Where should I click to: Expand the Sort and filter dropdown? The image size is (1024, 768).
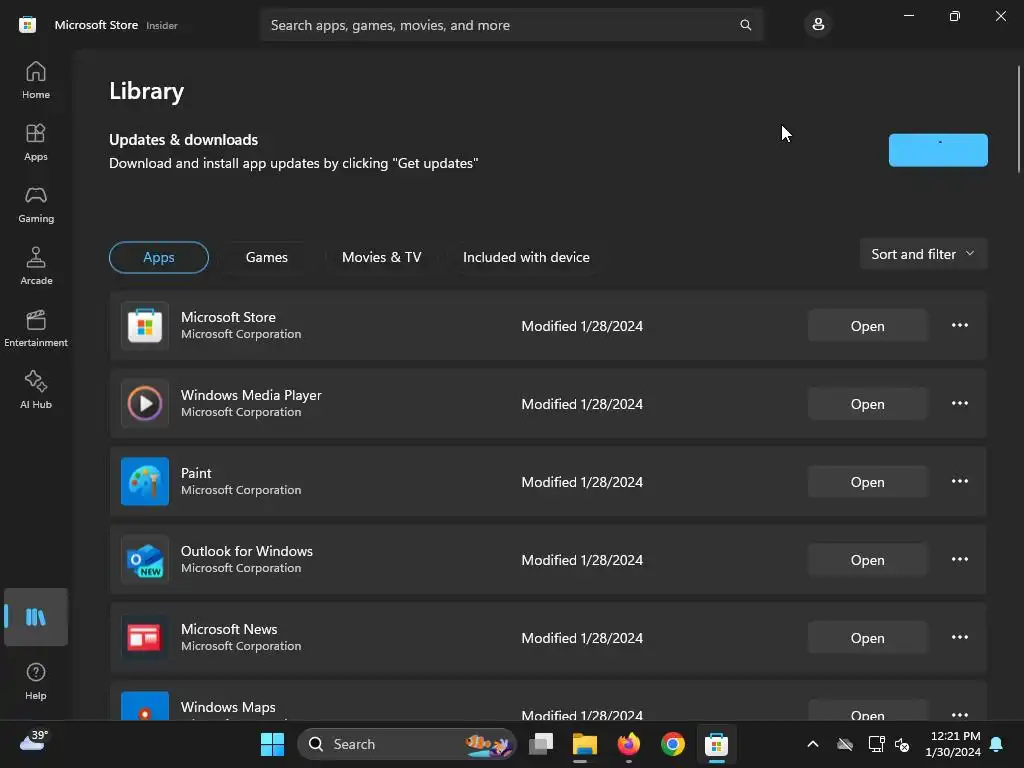[x=923, y=254]
